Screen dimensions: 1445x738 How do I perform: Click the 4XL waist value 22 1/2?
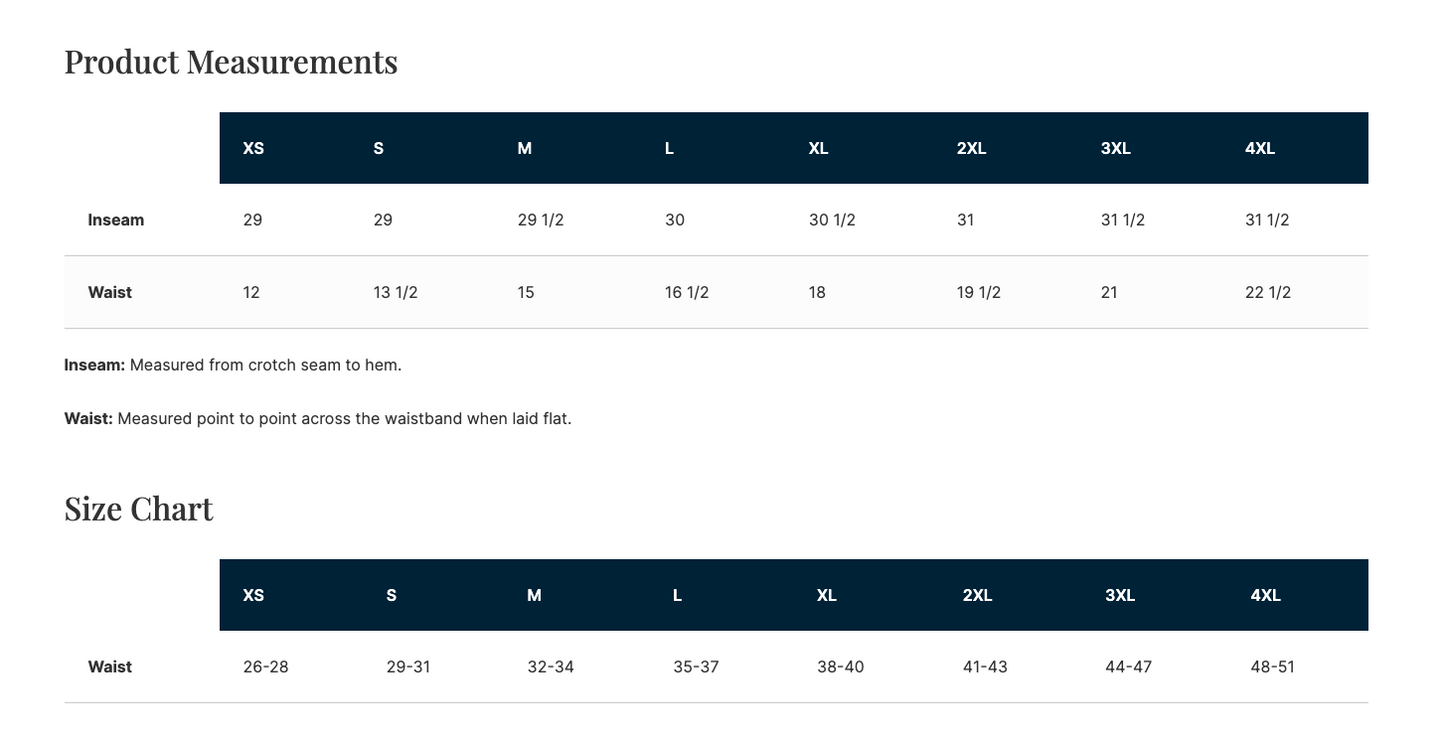[x=1268, y=292]
